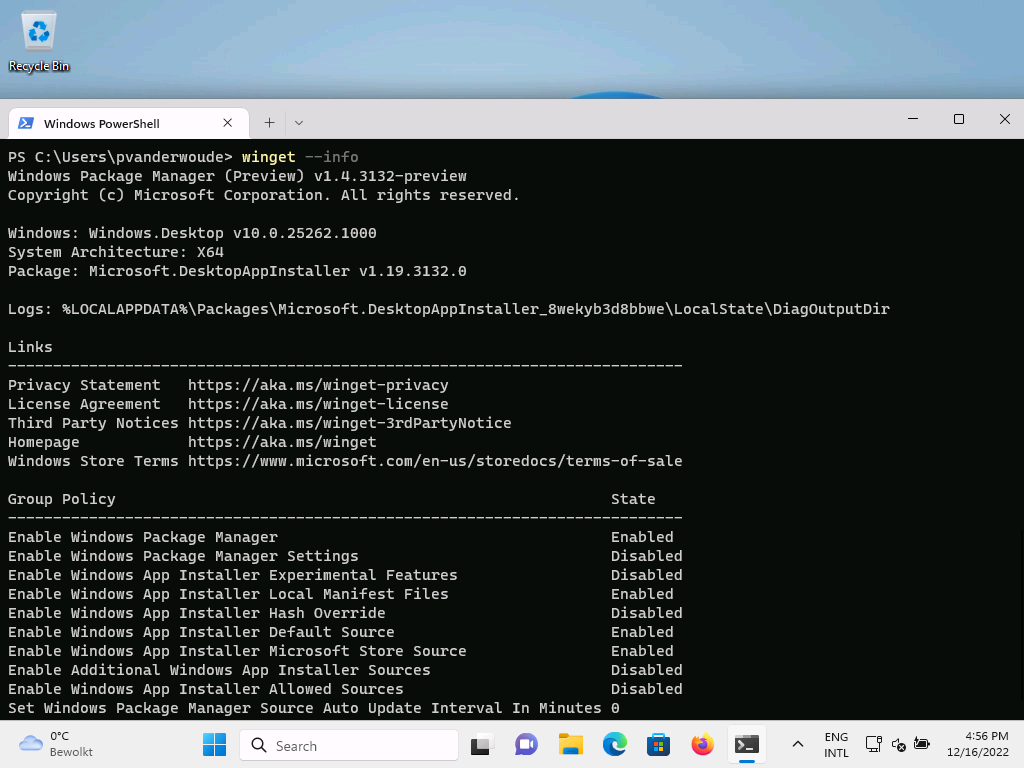Click the 'Copyright (c) Microsoft Corporation' line
This screenshot has height=768, width=1024.
[x=264, y=195]
